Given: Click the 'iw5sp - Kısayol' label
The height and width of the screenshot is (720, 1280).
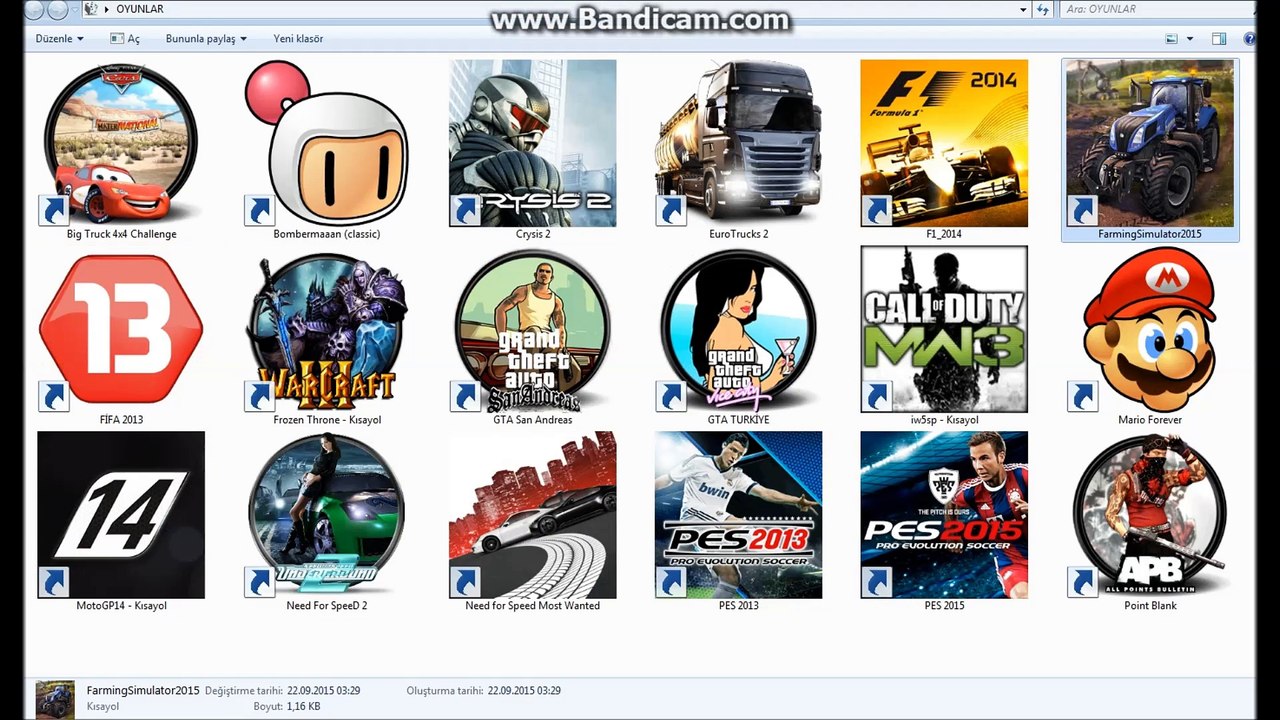Looking at the screenshot, I should [944, 420].
